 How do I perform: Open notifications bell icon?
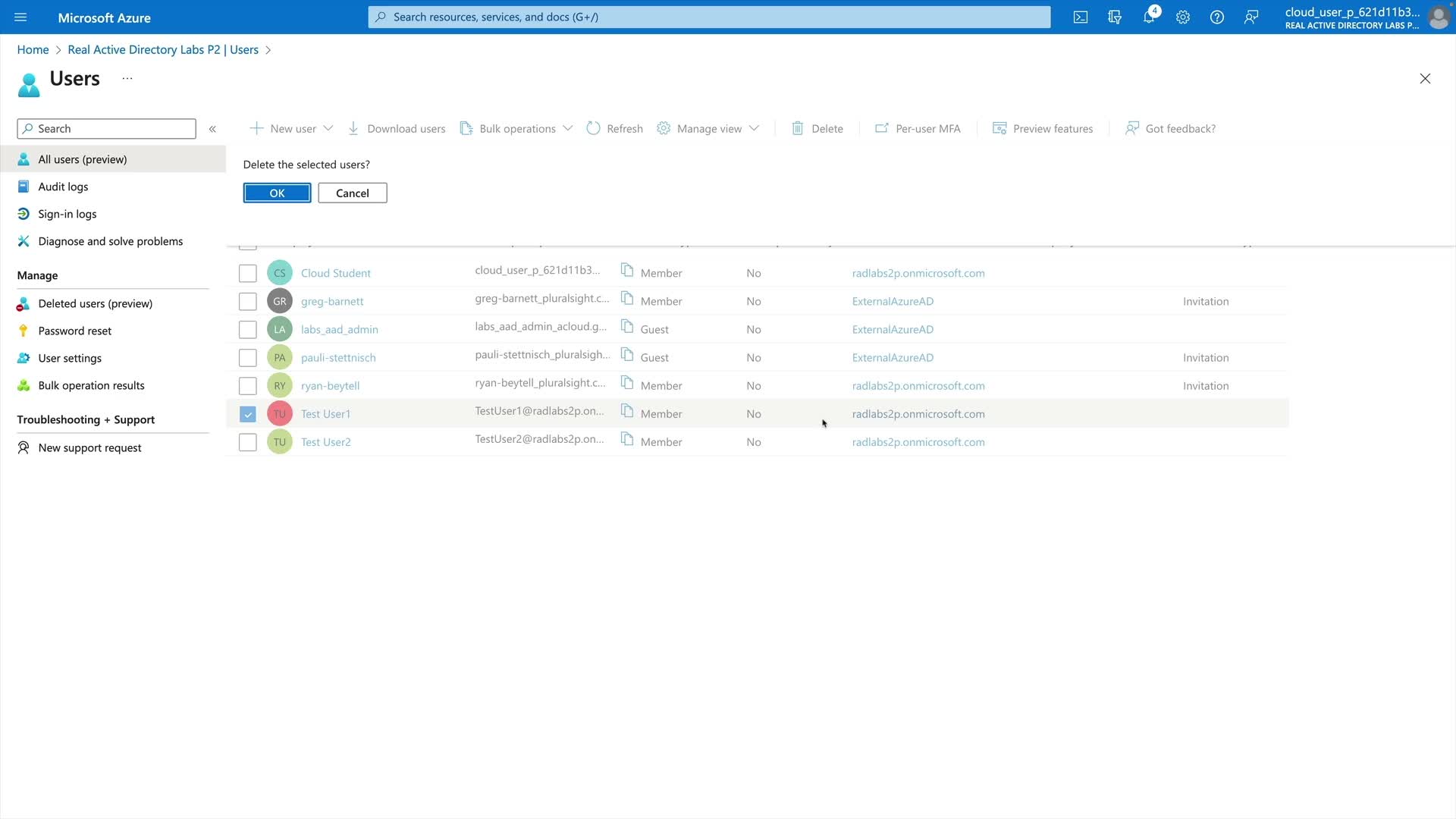point(1149,17)
